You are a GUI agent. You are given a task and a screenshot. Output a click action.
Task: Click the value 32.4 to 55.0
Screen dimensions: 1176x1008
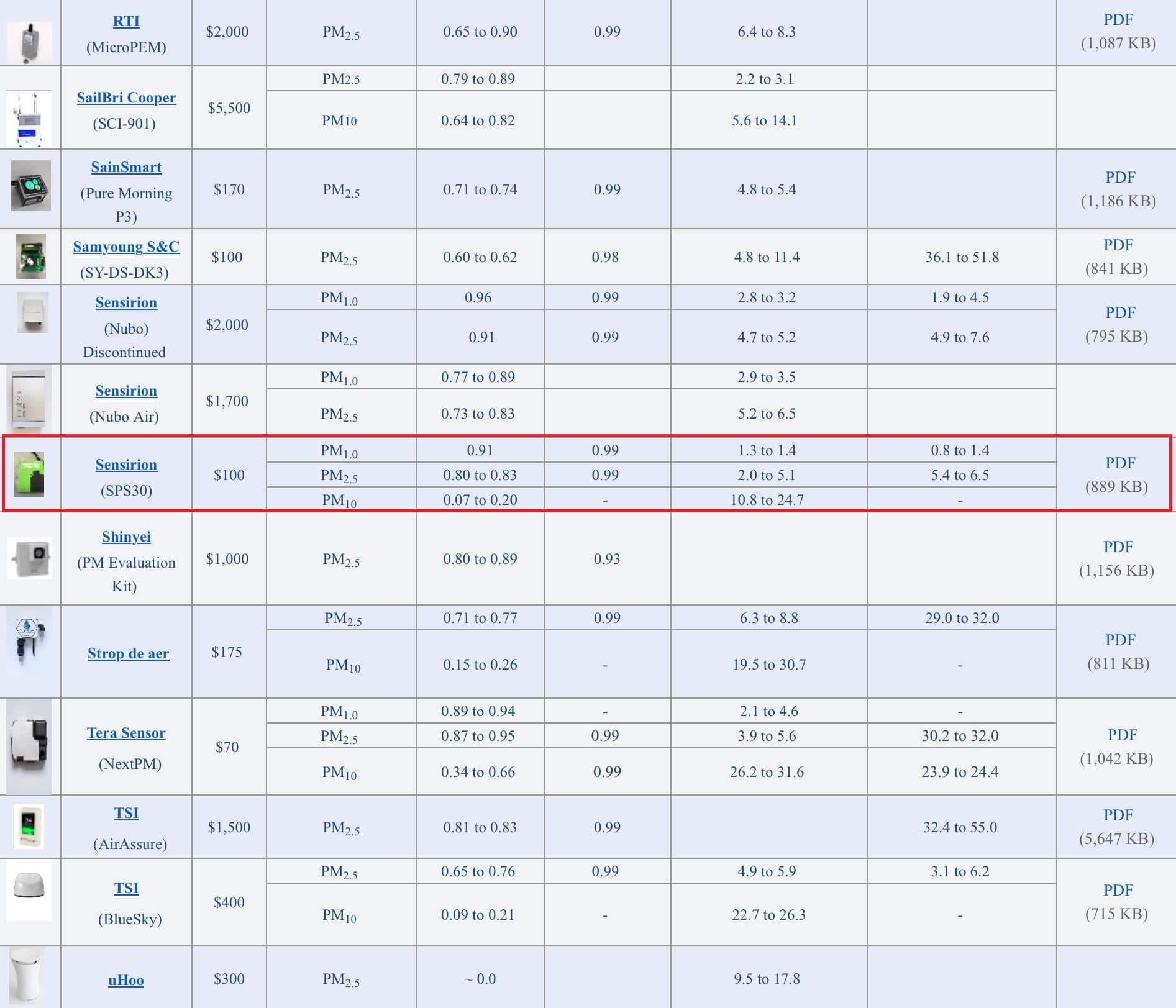coord(960,827)
